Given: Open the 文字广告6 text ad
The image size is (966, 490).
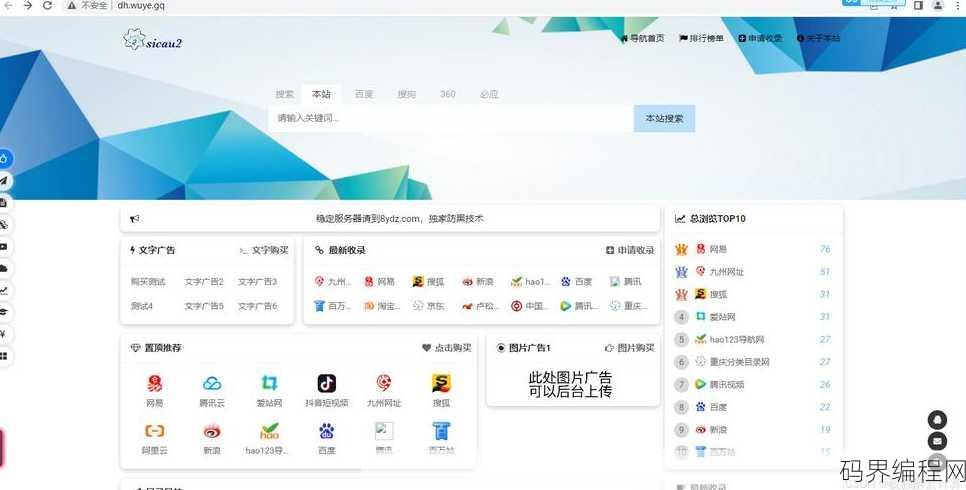Looking at the screenshot, I should click(258, 306).
